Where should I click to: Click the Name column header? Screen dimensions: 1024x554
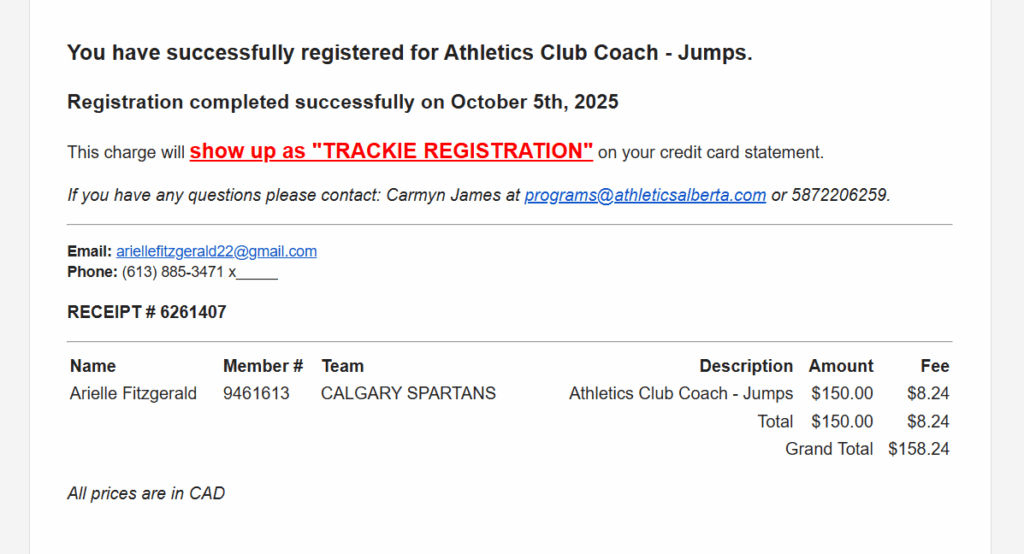tap(93, 366)
